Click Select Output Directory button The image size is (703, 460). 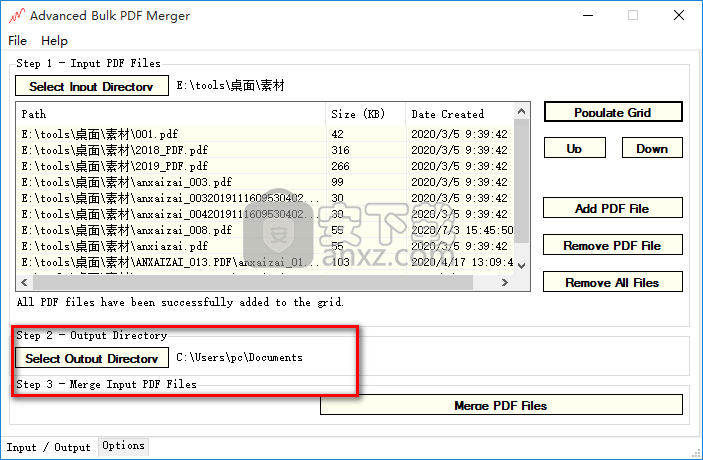[92, 358]
